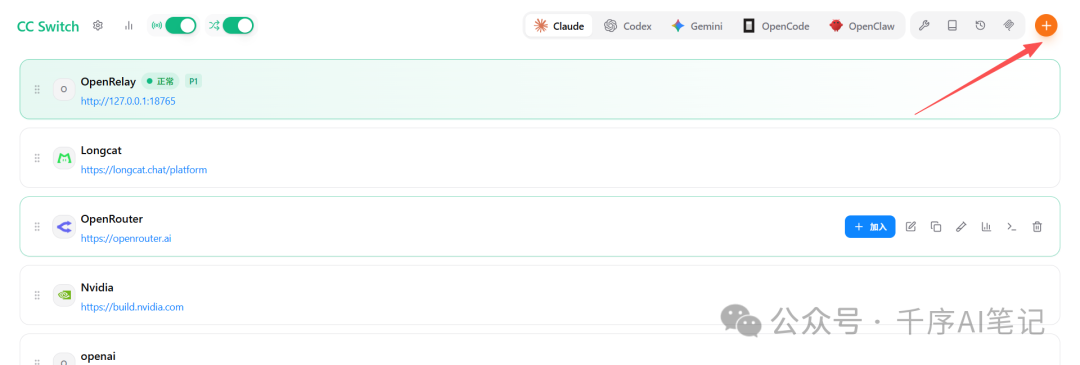Screen dimensions: 1080x365
Task: Switch to the Codex tab
Action: point(627,26)
